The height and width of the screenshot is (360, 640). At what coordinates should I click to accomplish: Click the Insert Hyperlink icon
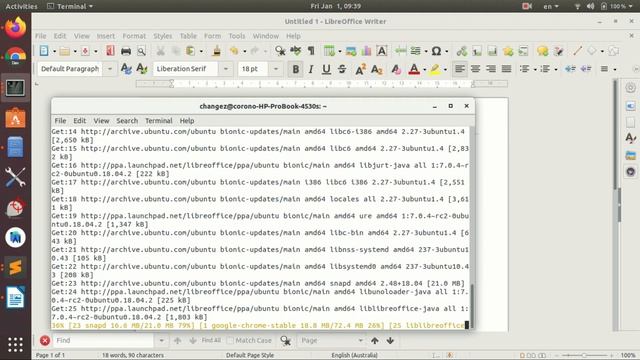pos(462,51)
